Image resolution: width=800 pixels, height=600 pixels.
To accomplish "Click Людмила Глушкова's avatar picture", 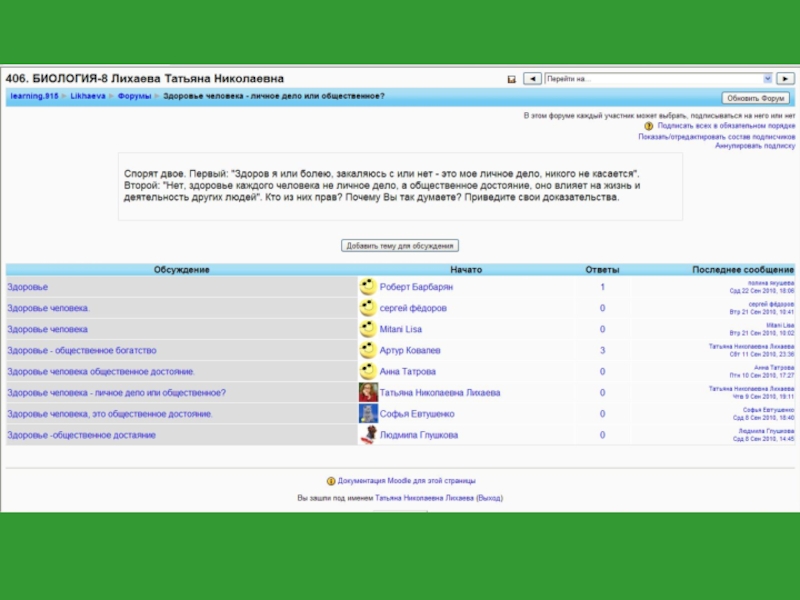I will tap(368, 435).
